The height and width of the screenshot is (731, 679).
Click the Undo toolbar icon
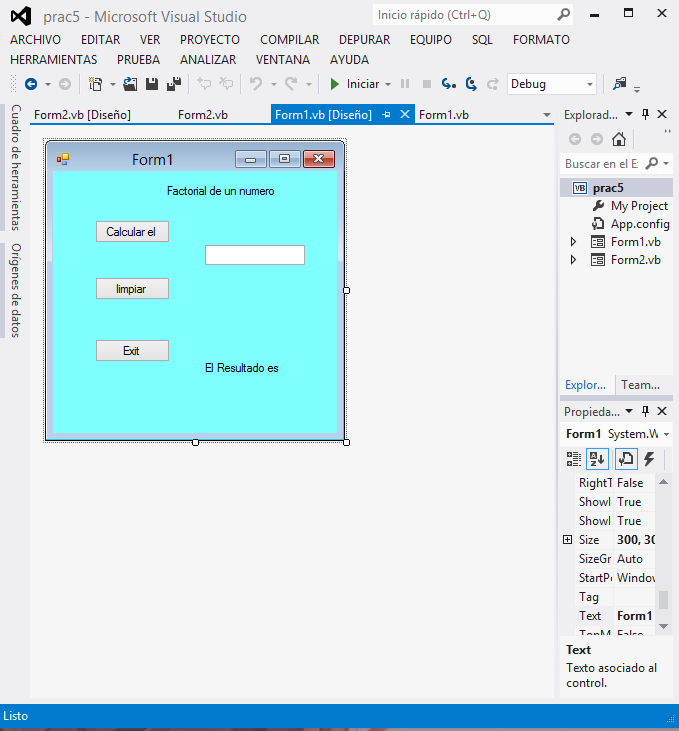tap(256, 84)
